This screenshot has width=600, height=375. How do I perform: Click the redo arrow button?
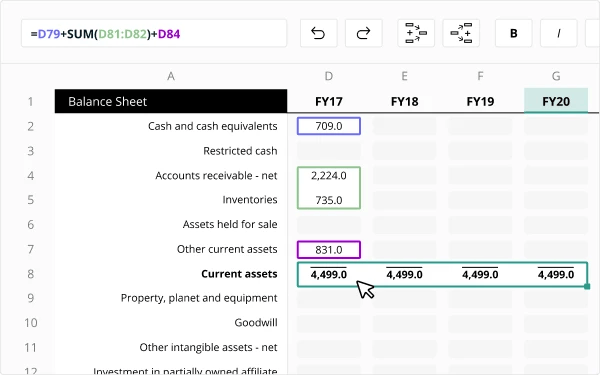(x=364, y=33)
